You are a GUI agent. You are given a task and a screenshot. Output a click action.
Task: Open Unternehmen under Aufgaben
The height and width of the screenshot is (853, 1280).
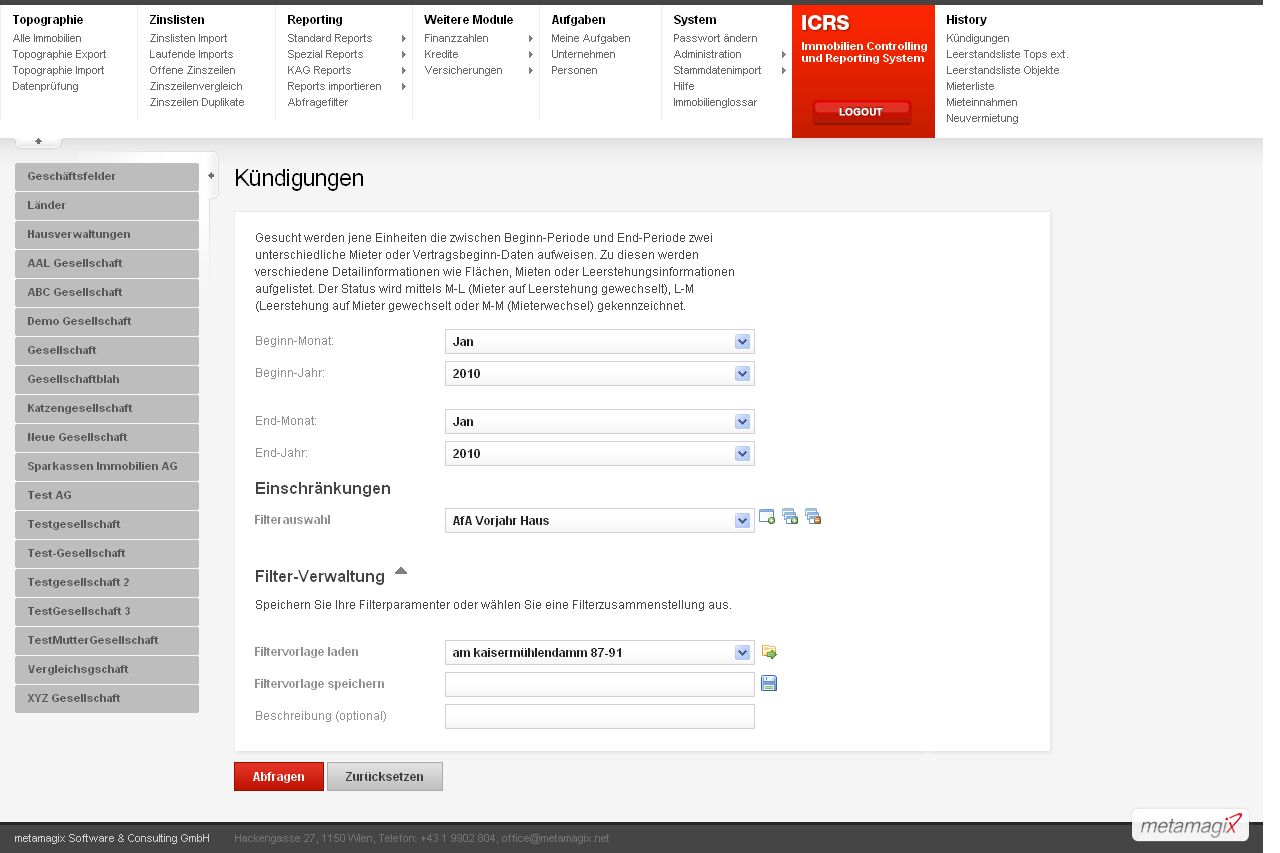(x=583, y=54)
